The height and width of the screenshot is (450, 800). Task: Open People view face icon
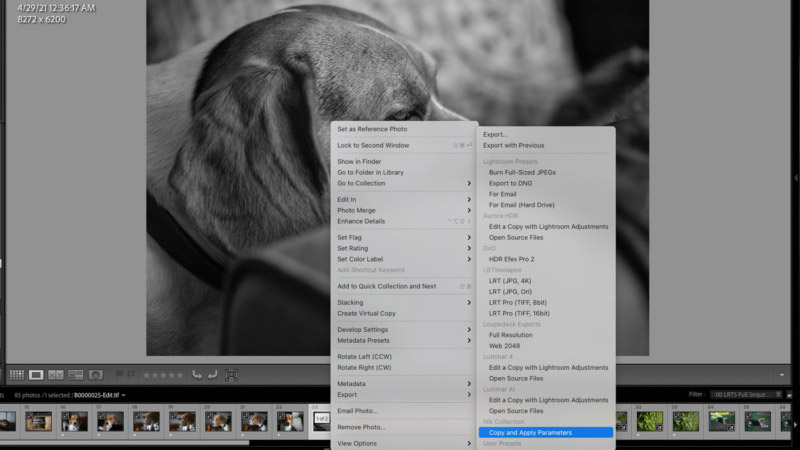[96, 375]
